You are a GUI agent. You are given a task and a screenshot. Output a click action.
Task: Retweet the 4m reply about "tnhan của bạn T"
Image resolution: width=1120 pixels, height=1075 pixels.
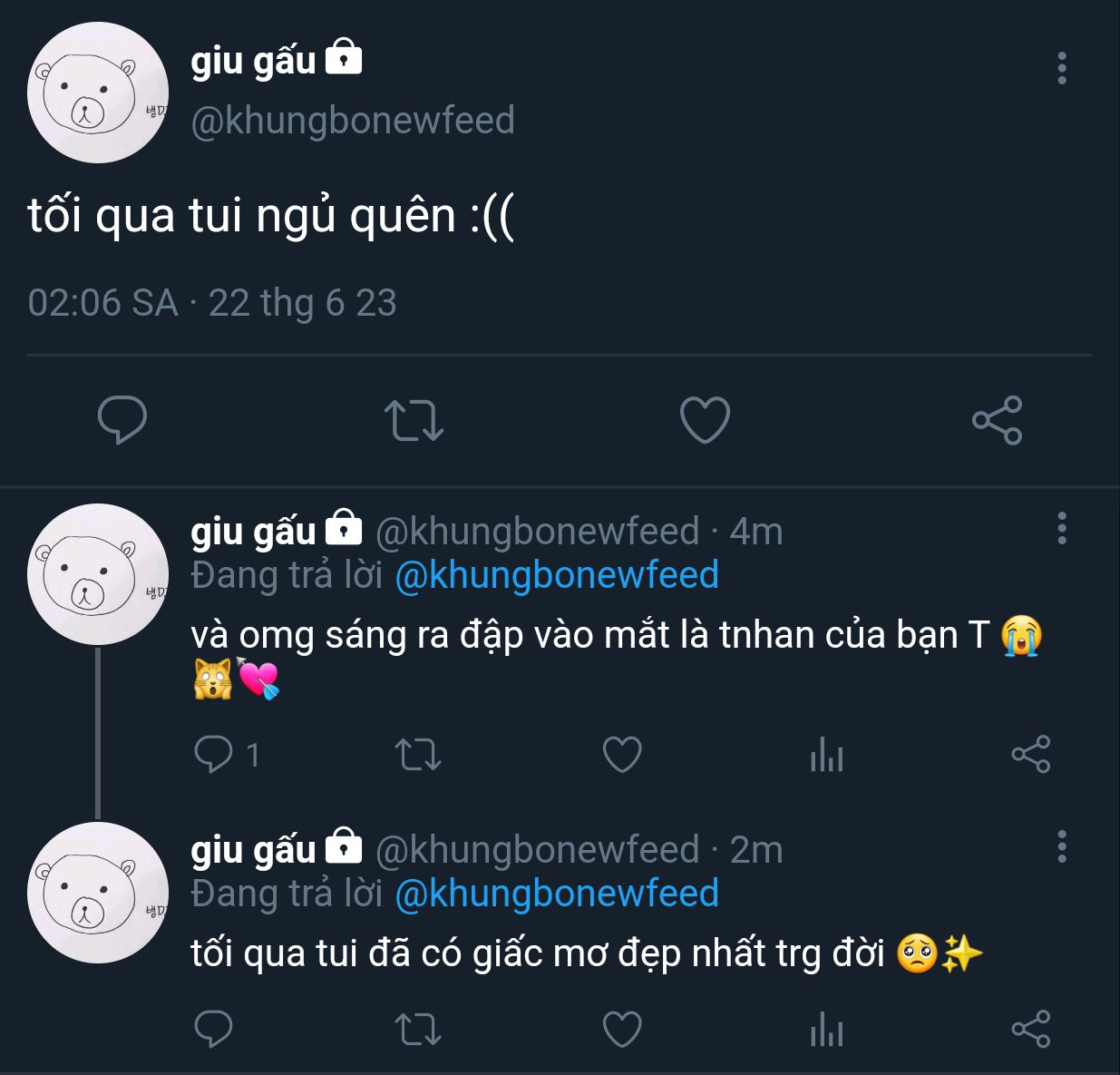[x=418, y=755]
